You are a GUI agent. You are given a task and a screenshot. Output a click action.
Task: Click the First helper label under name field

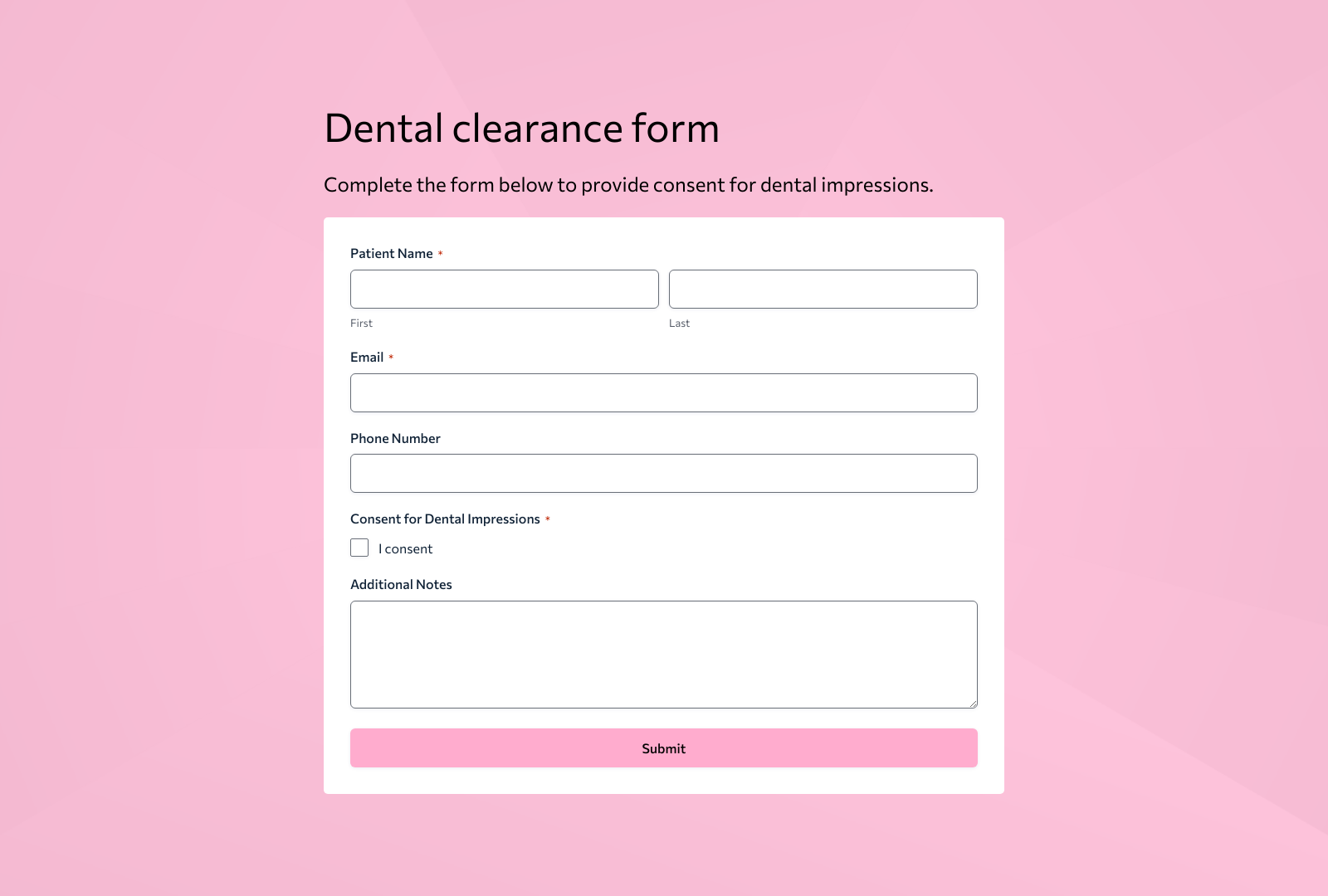click(x=361, y=323)
